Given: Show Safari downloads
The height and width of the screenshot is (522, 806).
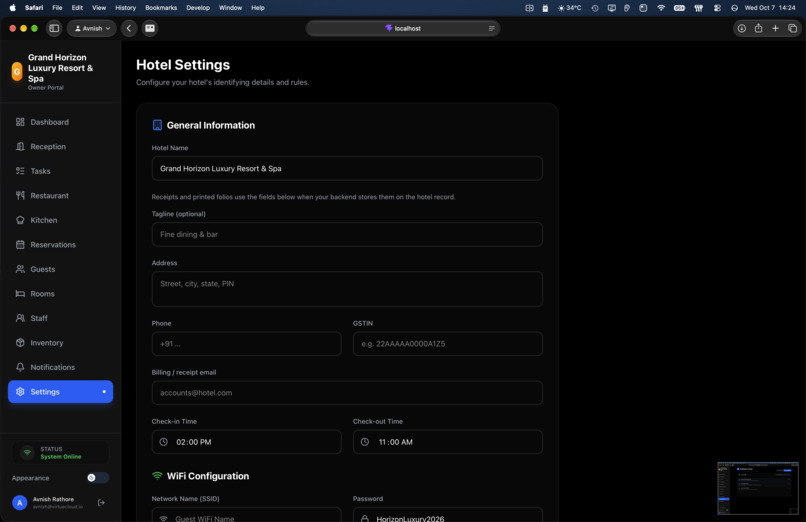Looking at the screenshot, I should (x=742, y=28).
